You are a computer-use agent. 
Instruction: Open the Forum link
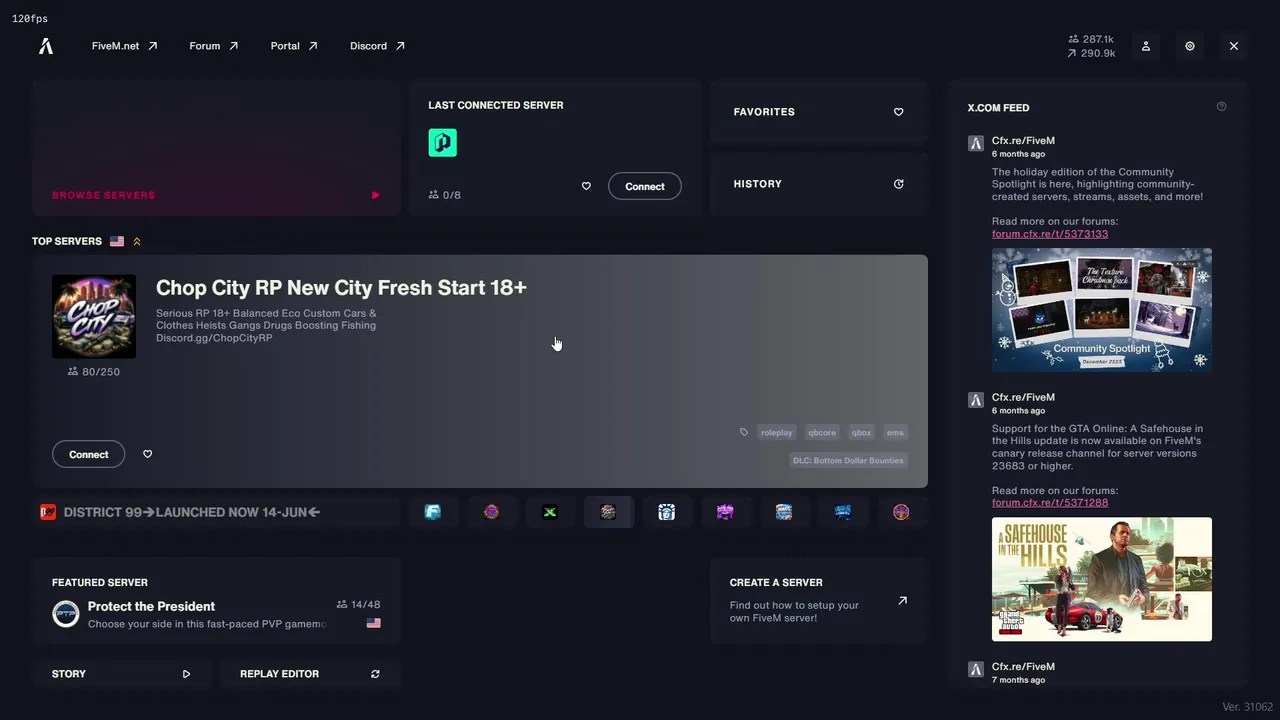pyautogui.click(x=214, y=46)
